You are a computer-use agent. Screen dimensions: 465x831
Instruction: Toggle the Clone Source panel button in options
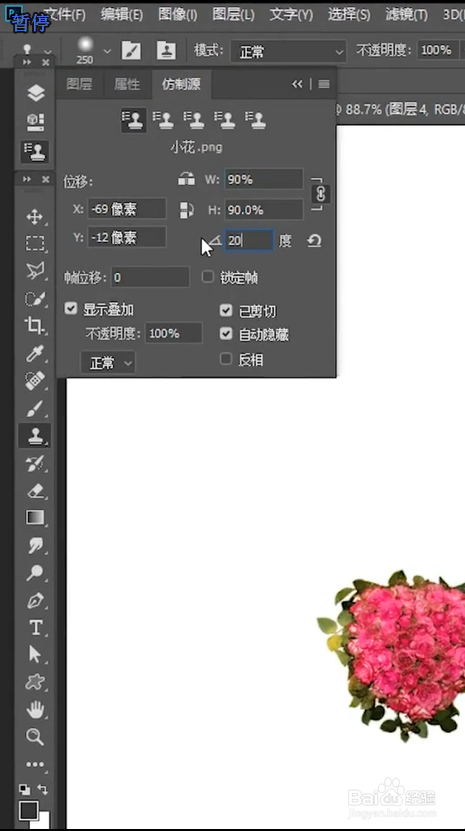(x=166, y=51)
